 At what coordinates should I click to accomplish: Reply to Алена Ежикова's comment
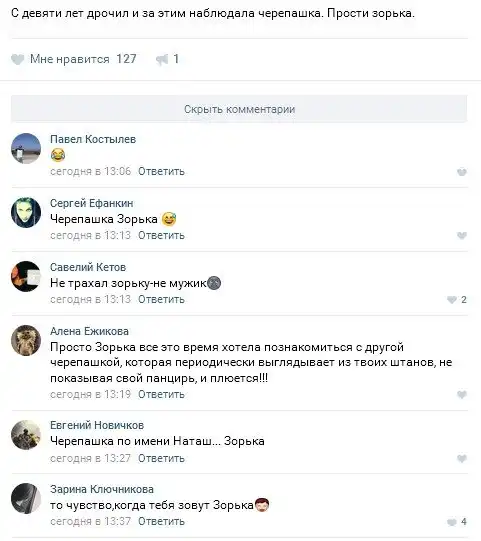[161, 394]
